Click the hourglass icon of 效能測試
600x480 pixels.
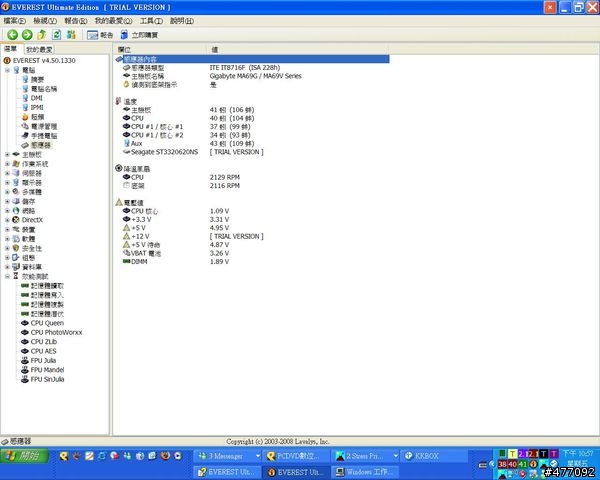coord(16,276)
